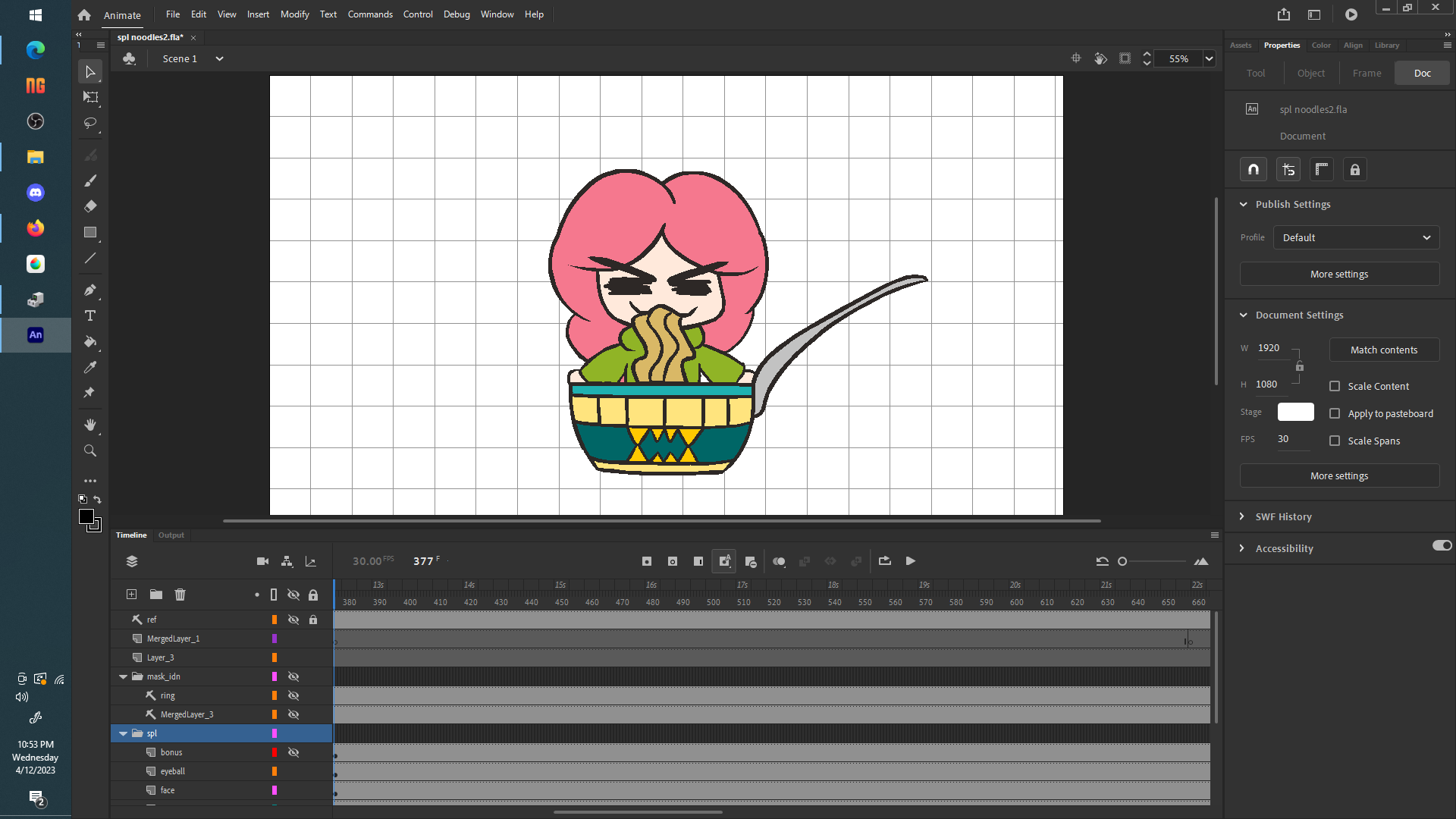
Task: Select the Zoom magnifier tool
Action: point(90,450)
